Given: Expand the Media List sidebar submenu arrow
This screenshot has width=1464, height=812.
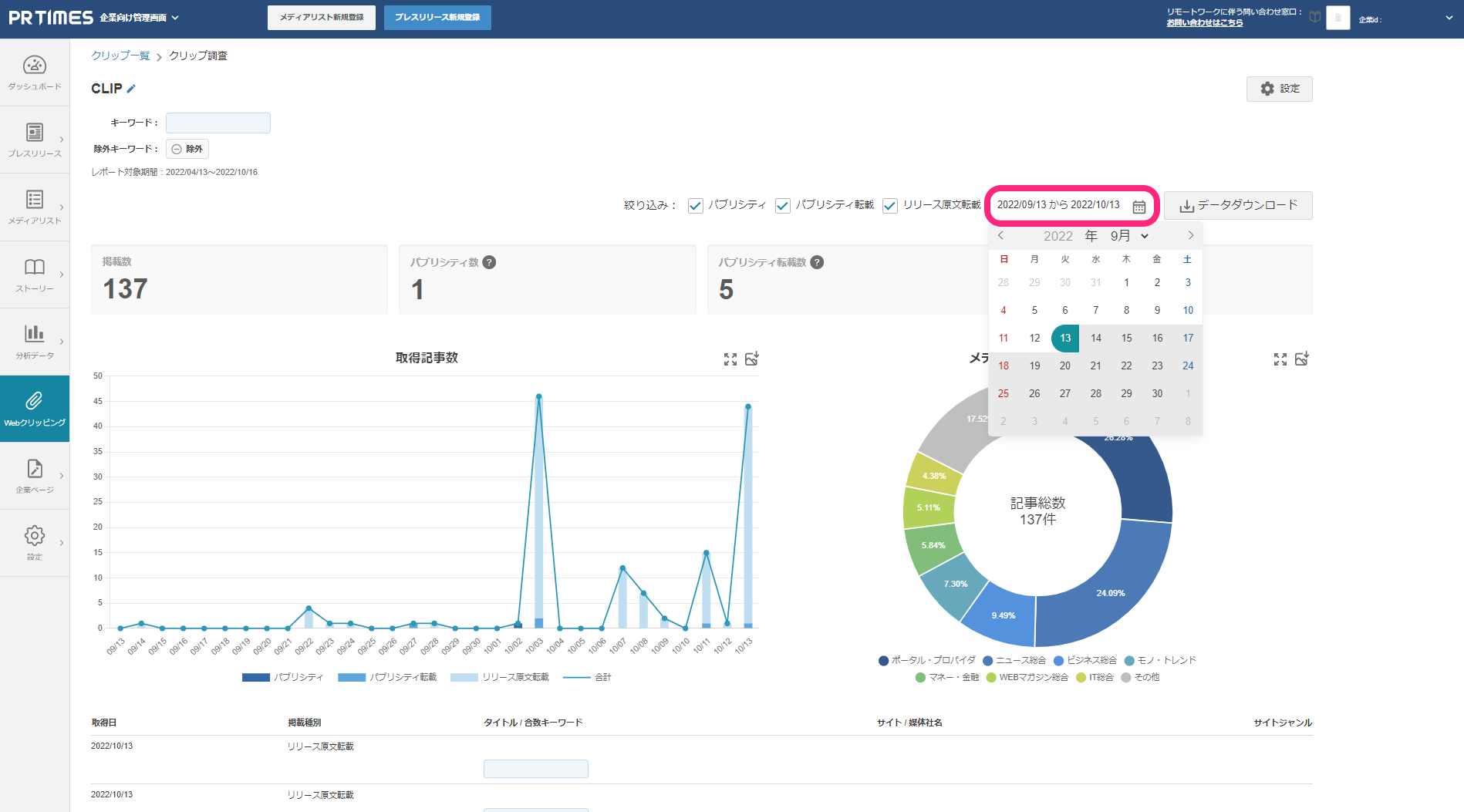Looking at the screenshot, I should [61, 207].
